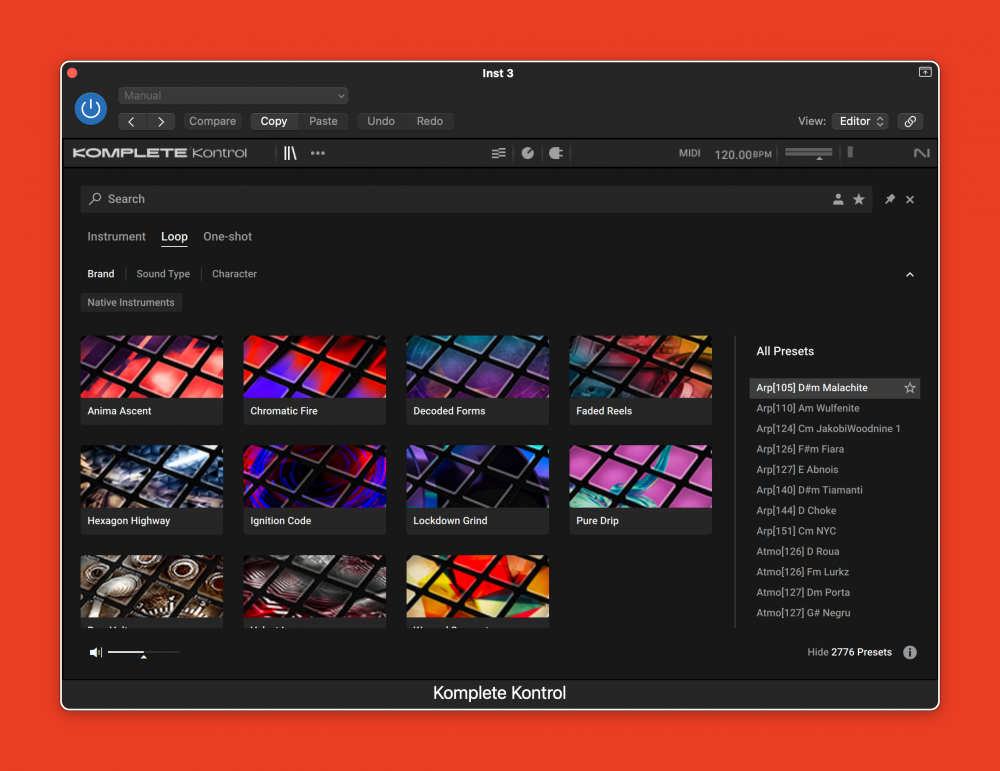Click the Paste button
Viewport: 1000px width, 771px height.
(x=323, y=121)
